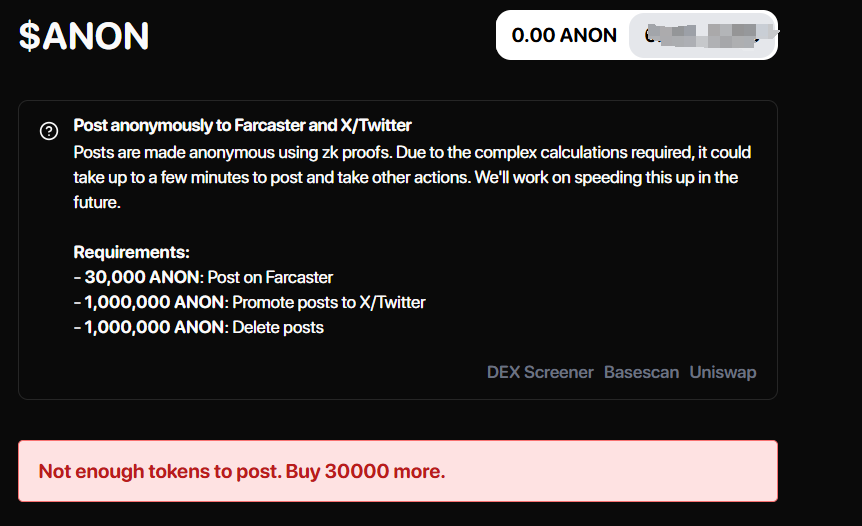Open the DEX Screener link

tap(540, 372)
